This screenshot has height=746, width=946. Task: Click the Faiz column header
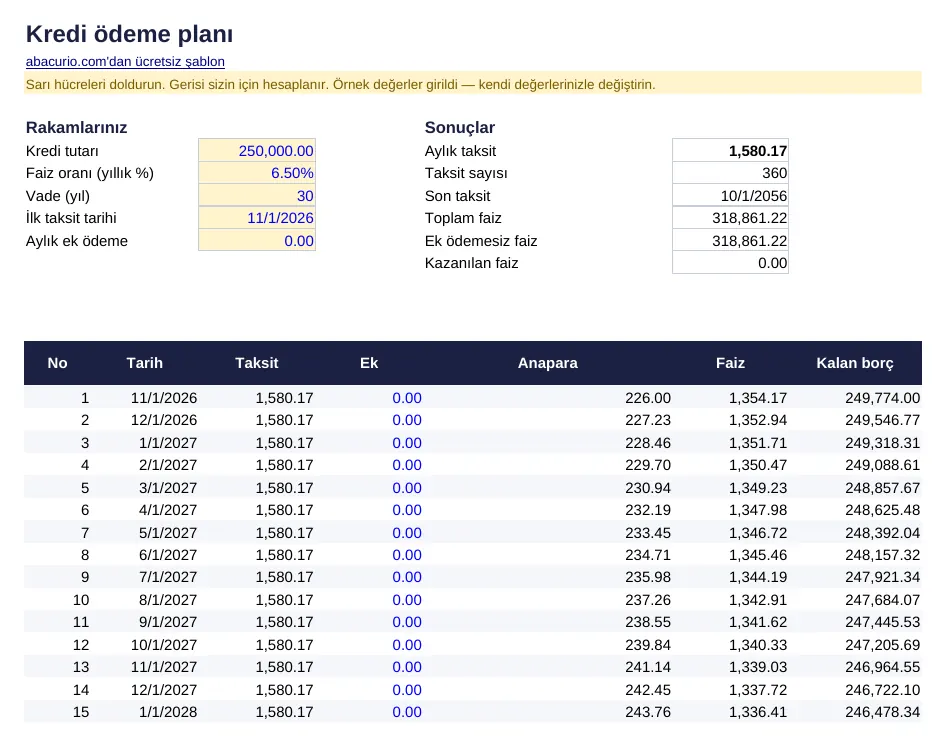tap(731, 363)
